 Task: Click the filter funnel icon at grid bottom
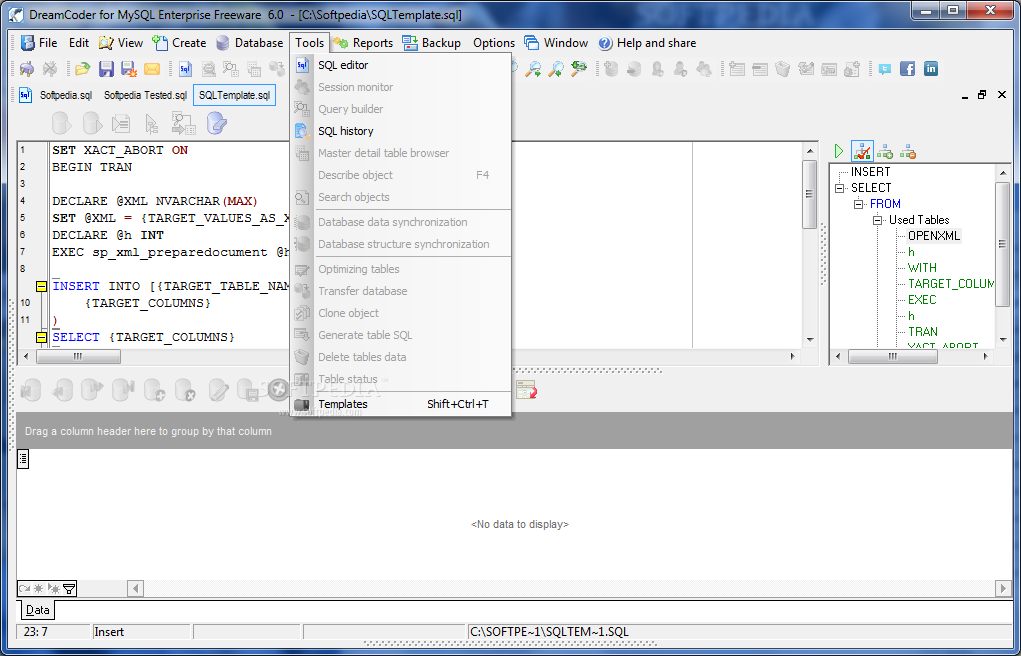(69, 588)
